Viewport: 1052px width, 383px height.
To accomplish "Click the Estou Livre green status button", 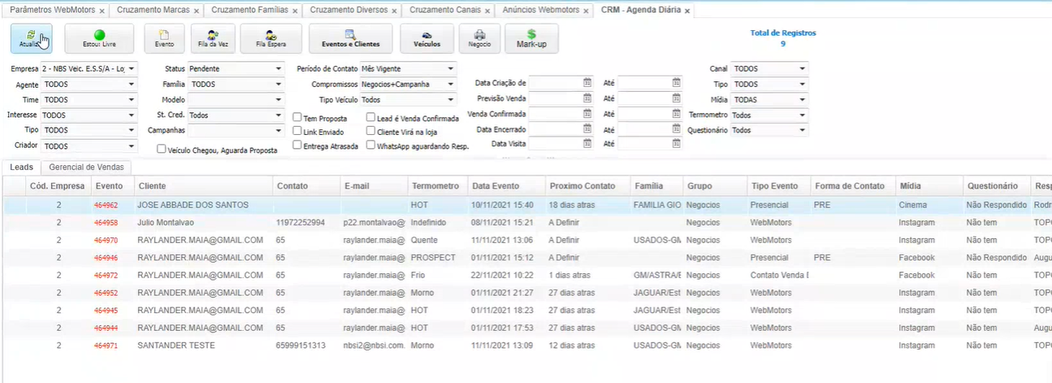I will [99, 38].
